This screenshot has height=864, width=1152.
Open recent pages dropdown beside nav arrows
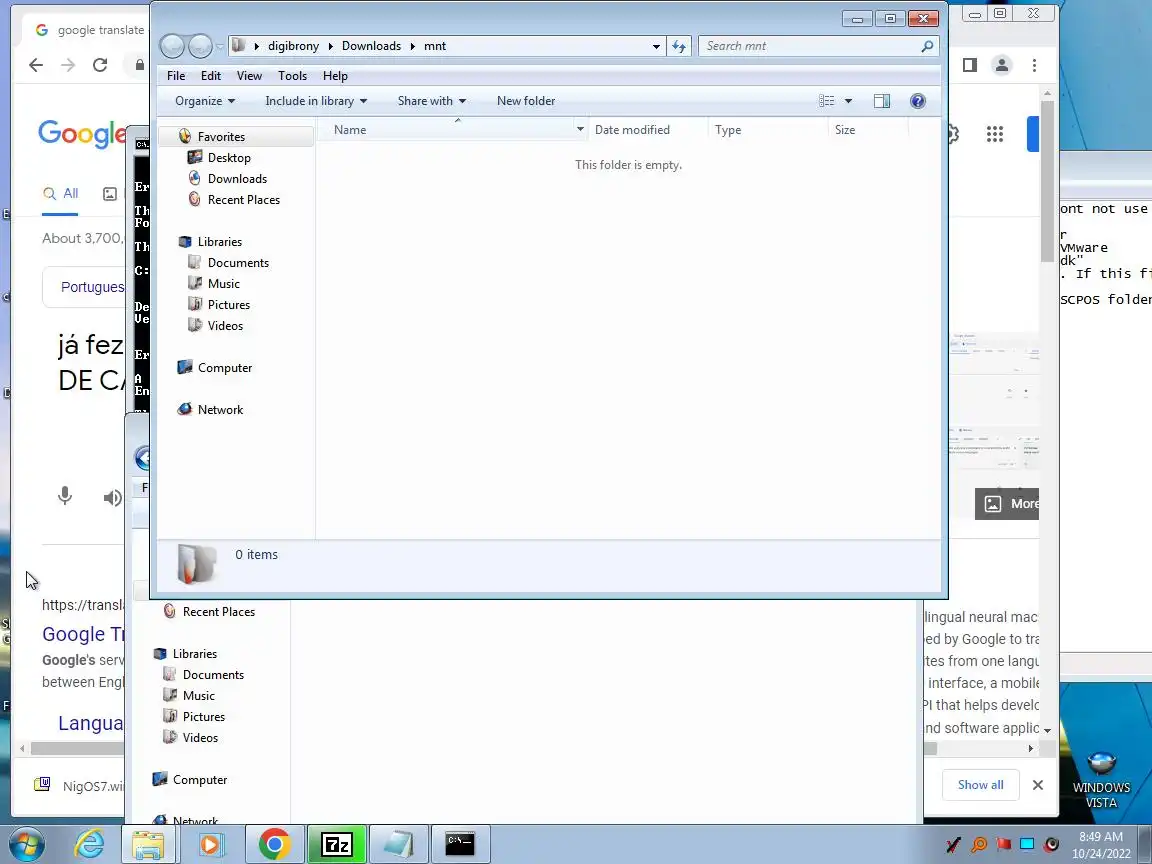(x=220, y=46)
